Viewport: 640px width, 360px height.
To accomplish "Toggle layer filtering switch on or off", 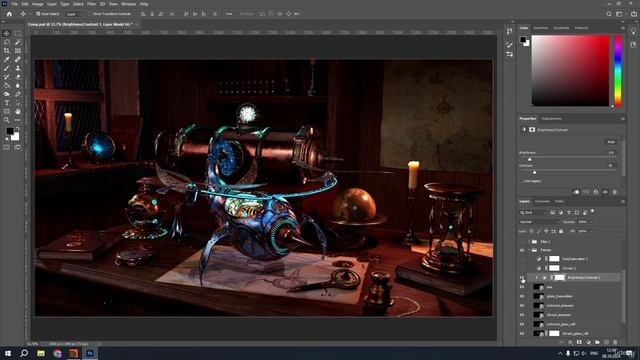I will click(x=592, y=211).
